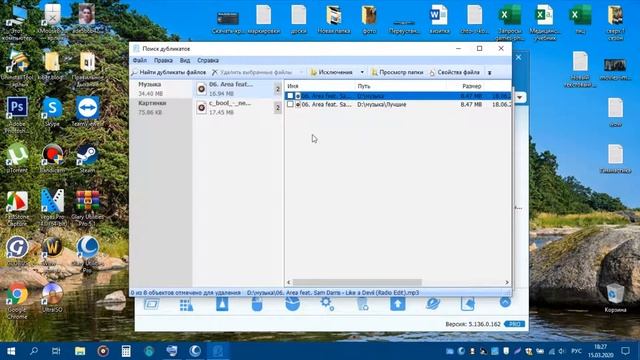
Task: Open the Исключения toolbar item
Action: coord(331,72)
